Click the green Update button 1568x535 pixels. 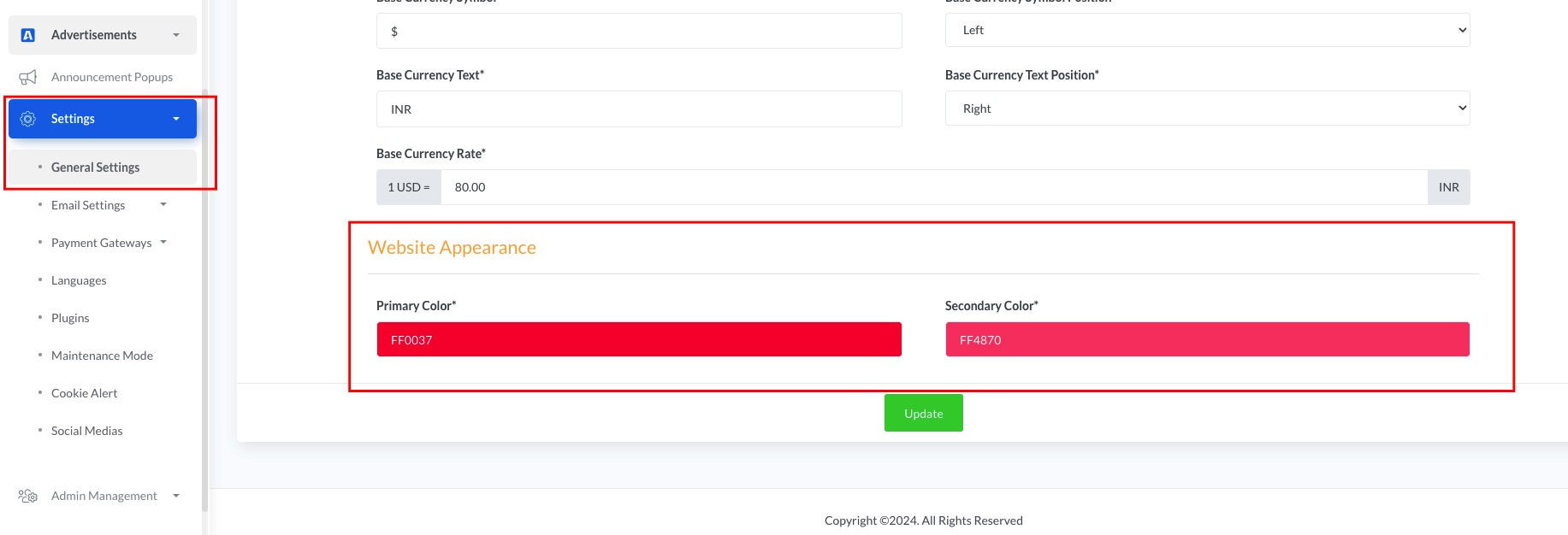pos(923,414)
